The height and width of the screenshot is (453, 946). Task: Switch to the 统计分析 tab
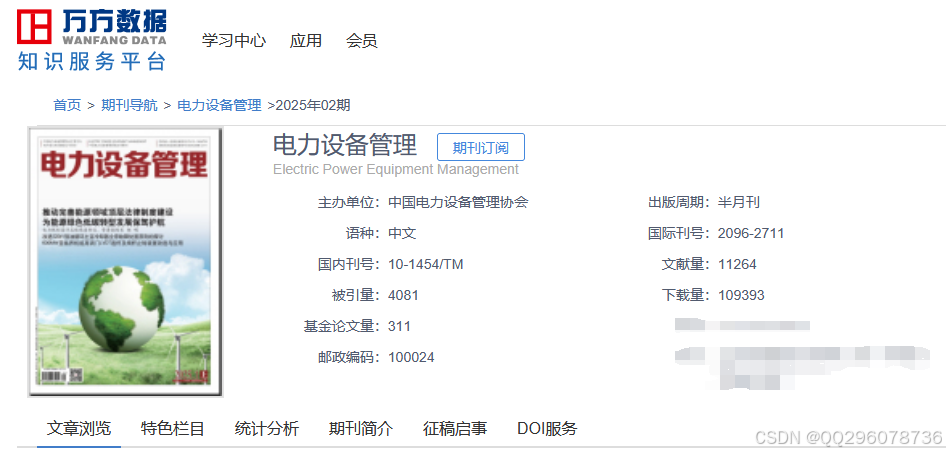267,429
